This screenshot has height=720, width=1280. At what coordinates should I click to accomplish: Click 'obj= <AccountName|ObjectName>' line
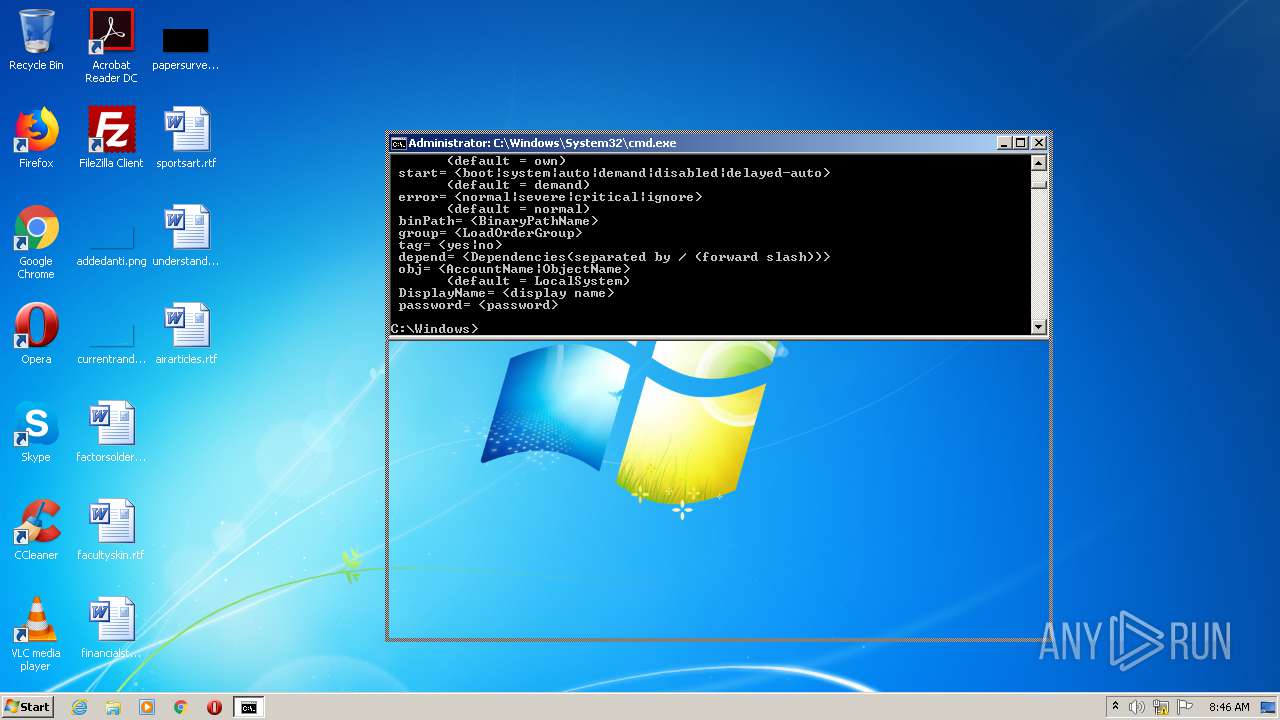point(514,269)
